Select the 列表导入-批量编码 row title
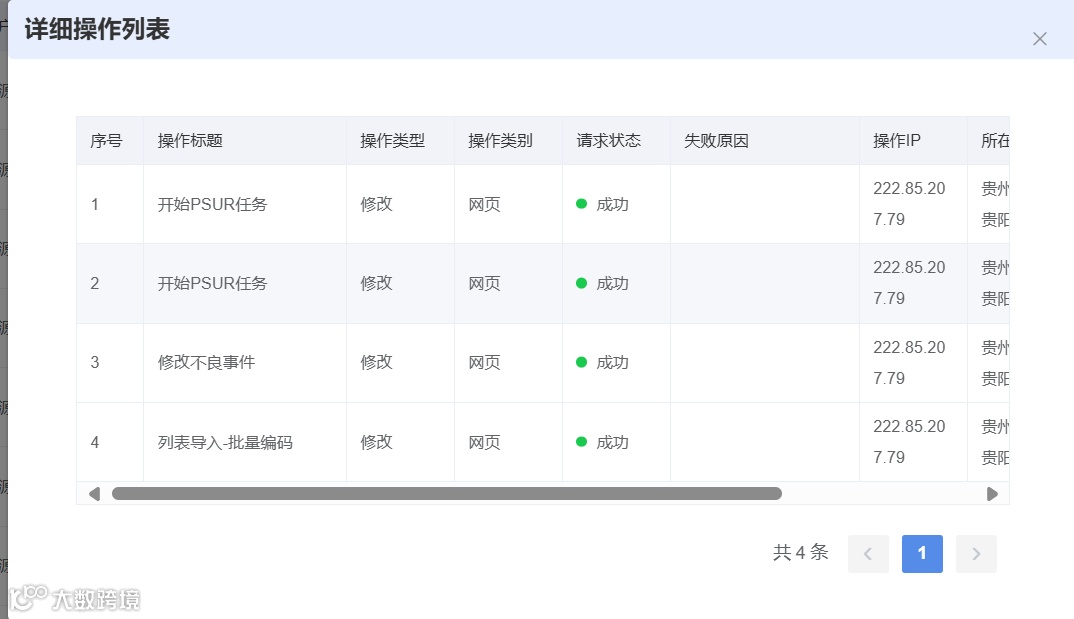Screen dimensions: 1074x619 click(225, 441)
